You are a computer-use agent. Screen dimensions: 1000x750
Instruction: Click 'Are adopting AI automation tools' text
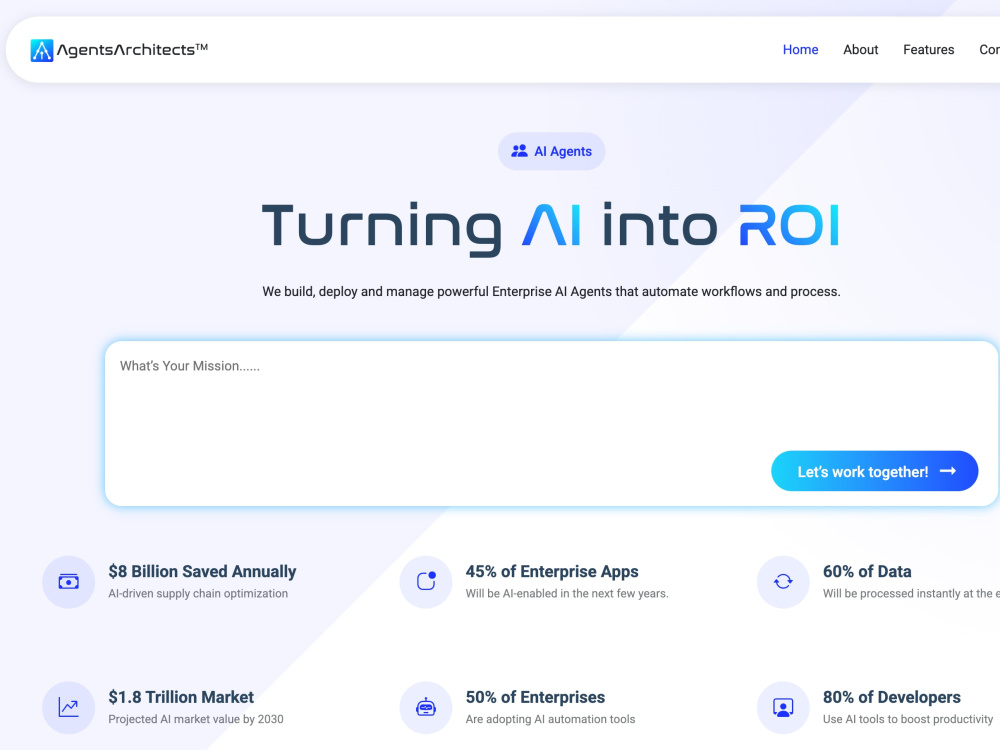pyautogui.click(x=550, y=719)
